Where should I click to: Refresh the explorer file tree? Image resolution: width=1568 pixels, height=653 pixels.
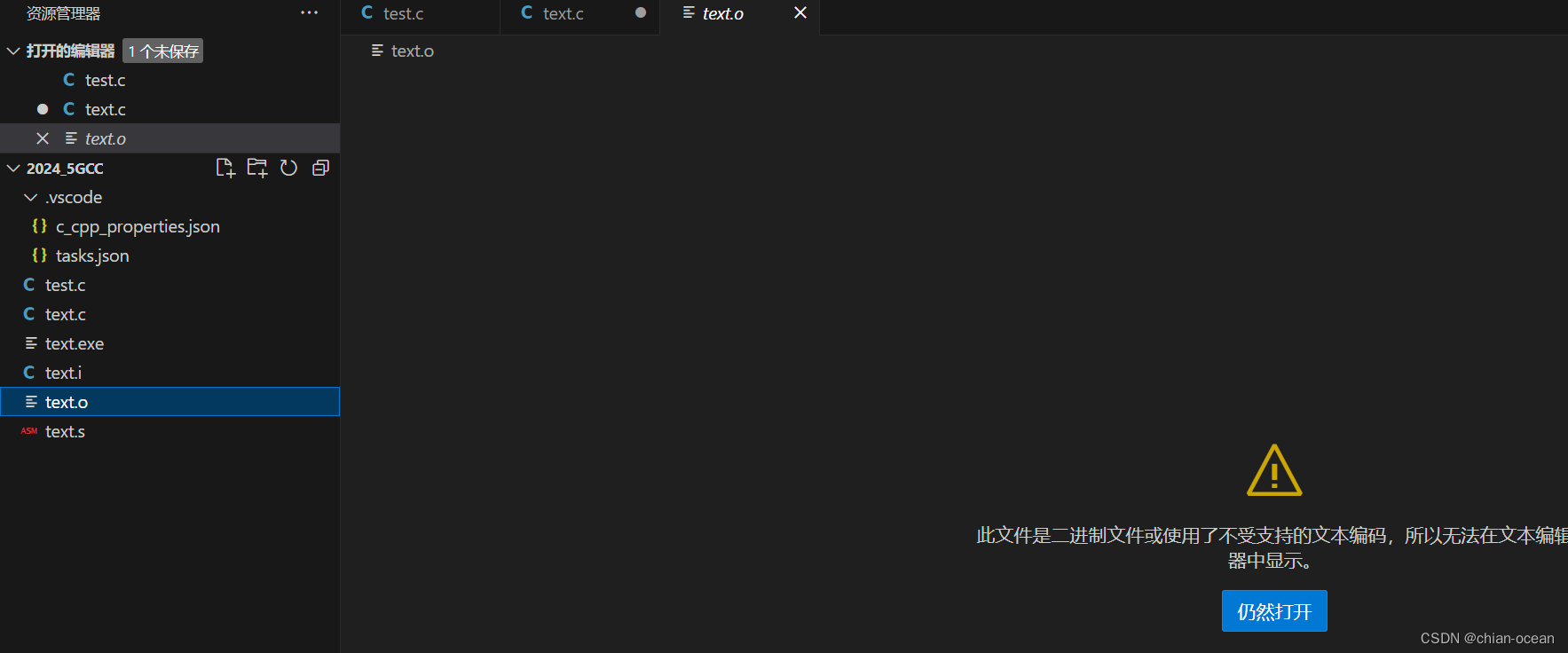pyautogui.click(x=289, y=168)
